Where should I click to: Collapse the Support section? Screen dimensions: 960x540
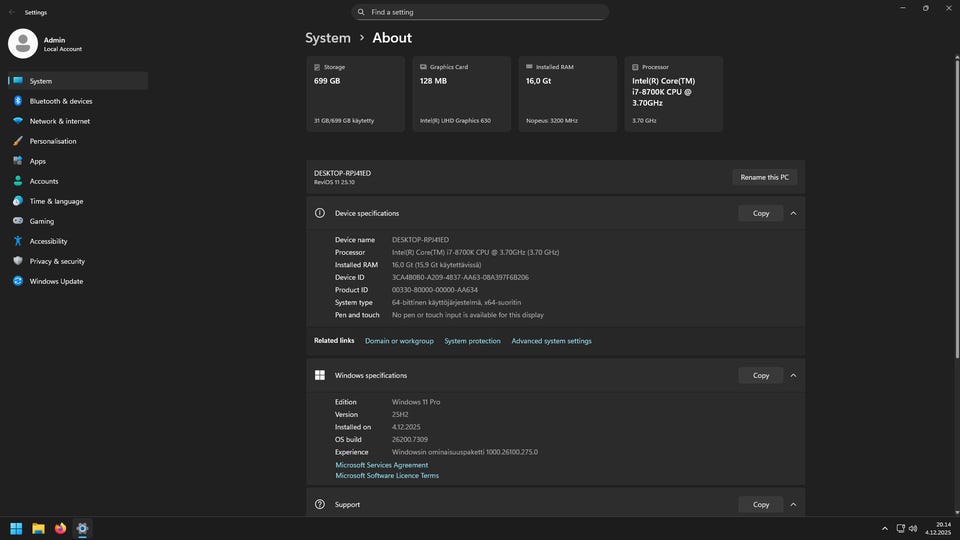point(793,504)
